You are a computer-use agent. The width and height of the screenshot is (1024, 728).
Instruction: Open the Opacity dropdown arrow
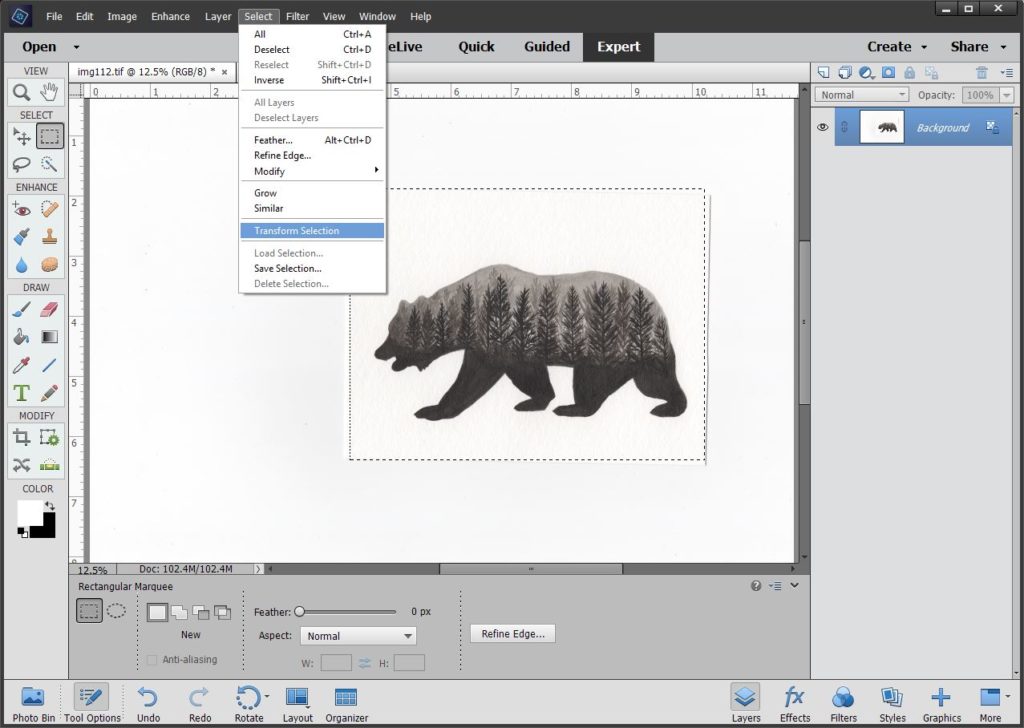point(1006,95)
